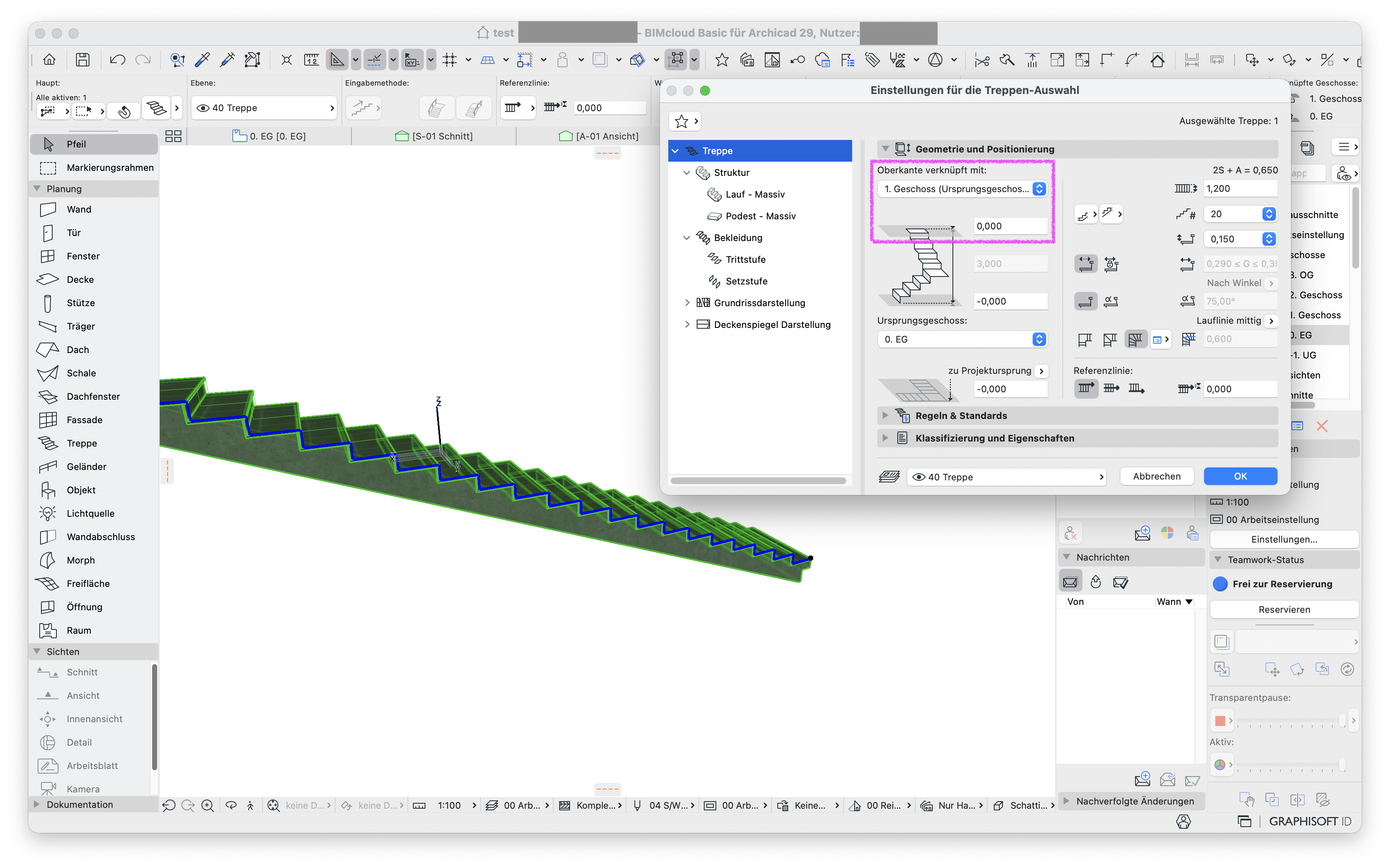Select Lauf - Massiv in tree
The width and height of the screenshot is (1390, 868).
coord(755,195)
